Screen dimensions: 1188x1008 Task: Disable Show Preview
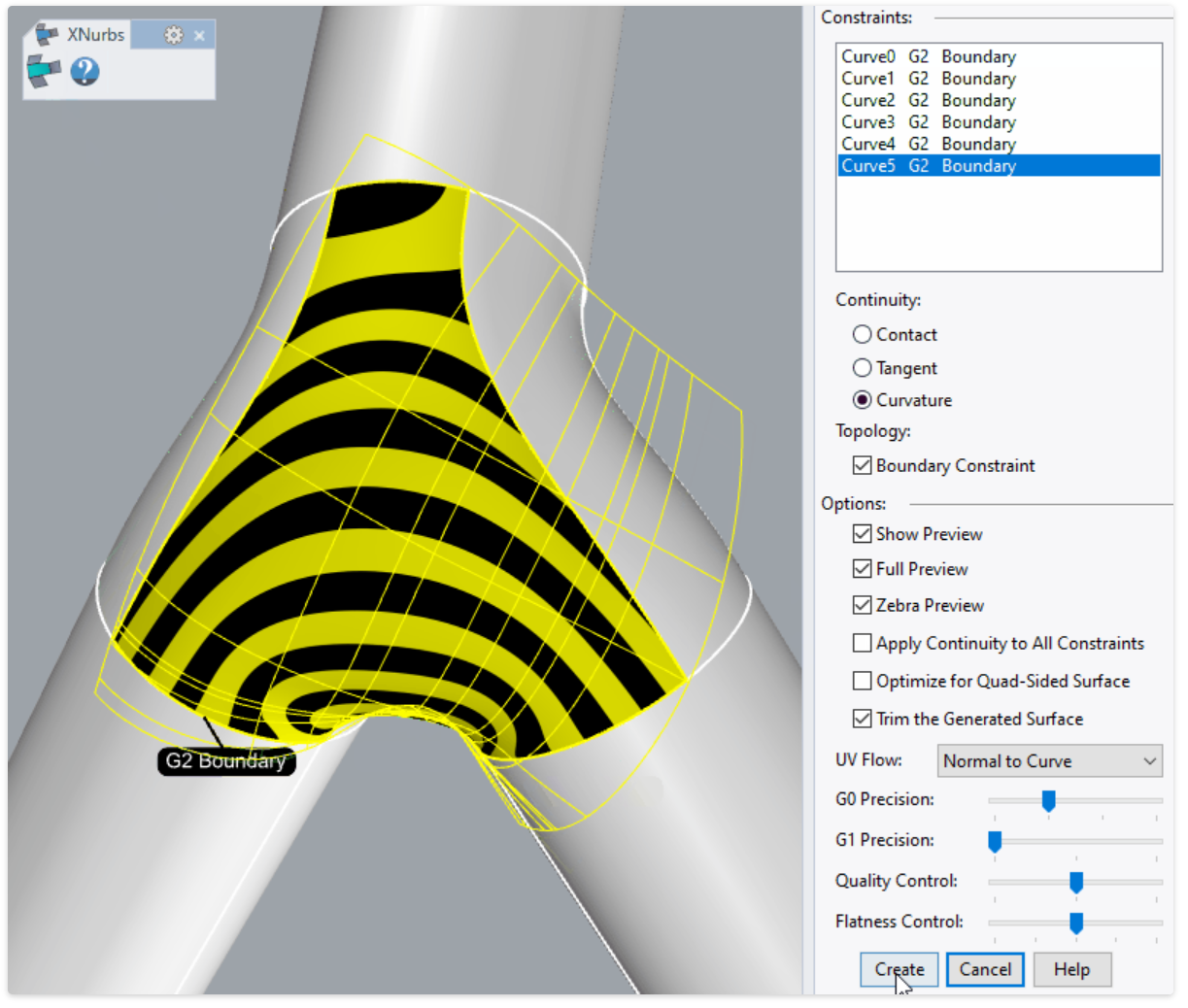(x=862, y=533)
